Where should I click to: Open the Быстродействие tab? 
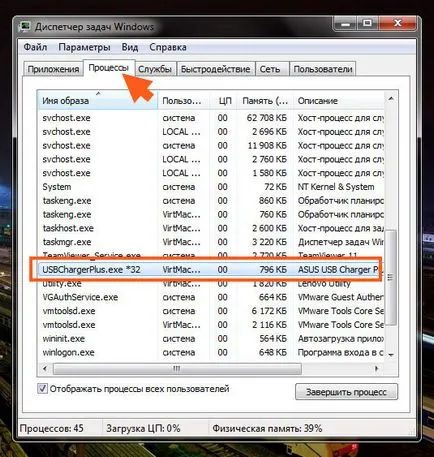[x=216, y=69]
